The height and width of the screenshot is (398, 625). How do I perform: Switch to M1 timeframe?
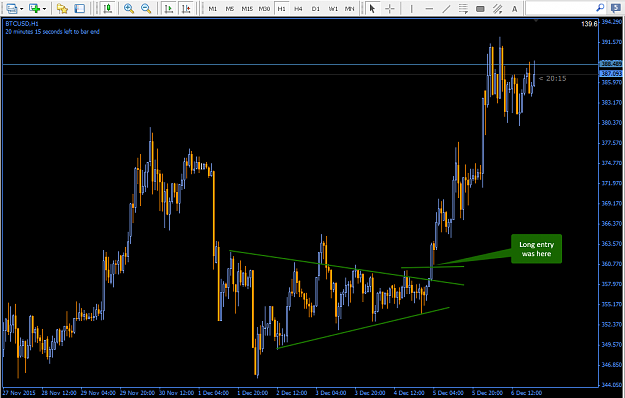click(213, 9)
